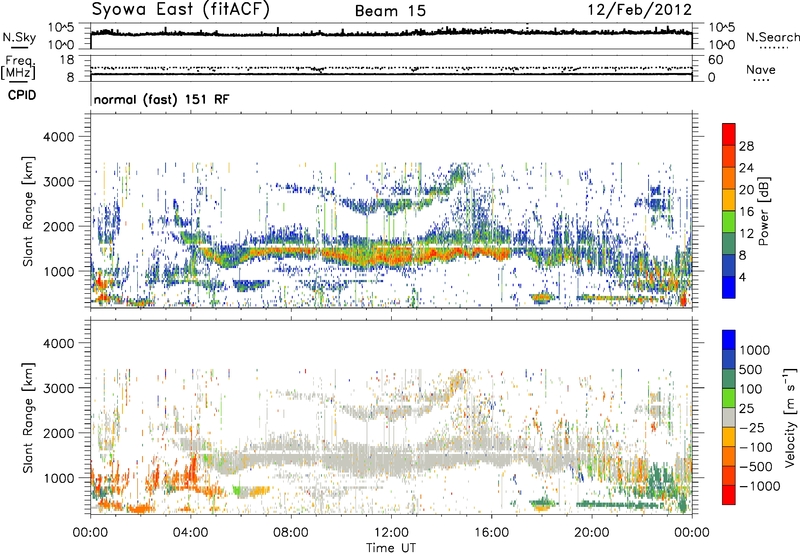Click the "CPID" row label
The image size is (800, 554).
(x=22, y=95)
